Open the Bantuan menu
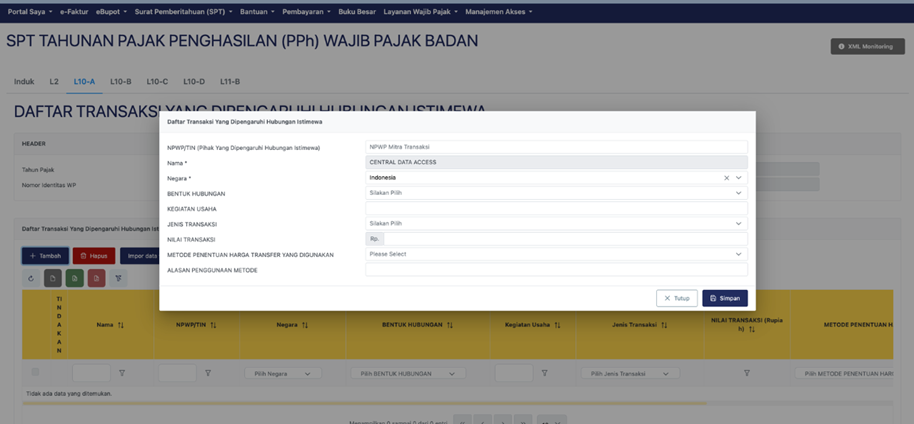This screenshot has height=424, width=914. coord(257,12)
